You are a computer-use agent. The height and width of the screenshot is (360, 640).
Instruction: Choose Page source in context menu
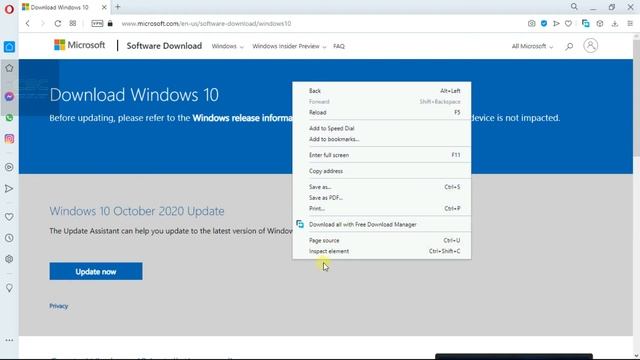tap(382, 240)
